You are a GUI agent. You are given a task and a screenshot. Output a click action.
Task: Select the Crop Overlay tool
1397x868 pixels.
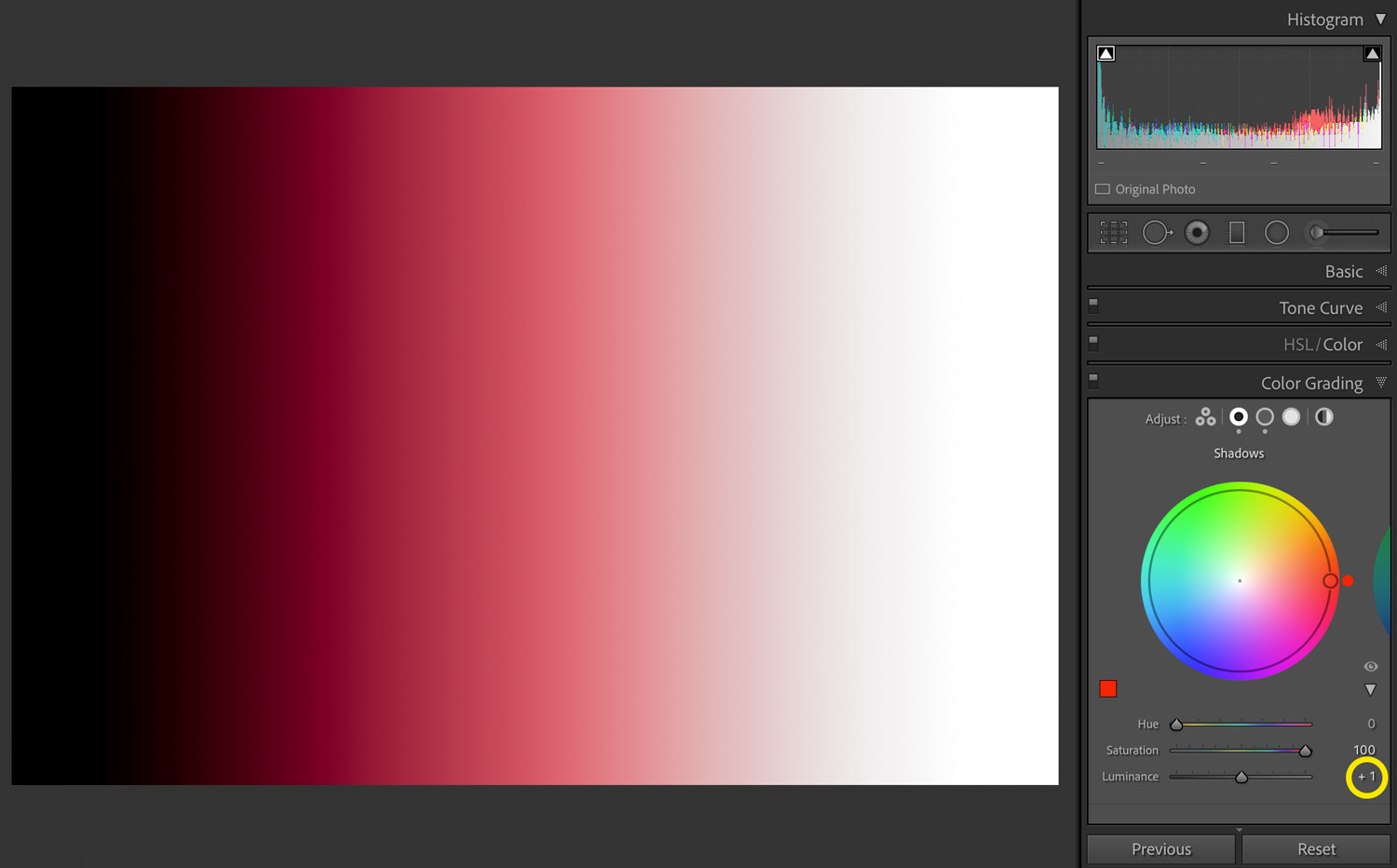pyautogui.click(x=1113, y=233)
